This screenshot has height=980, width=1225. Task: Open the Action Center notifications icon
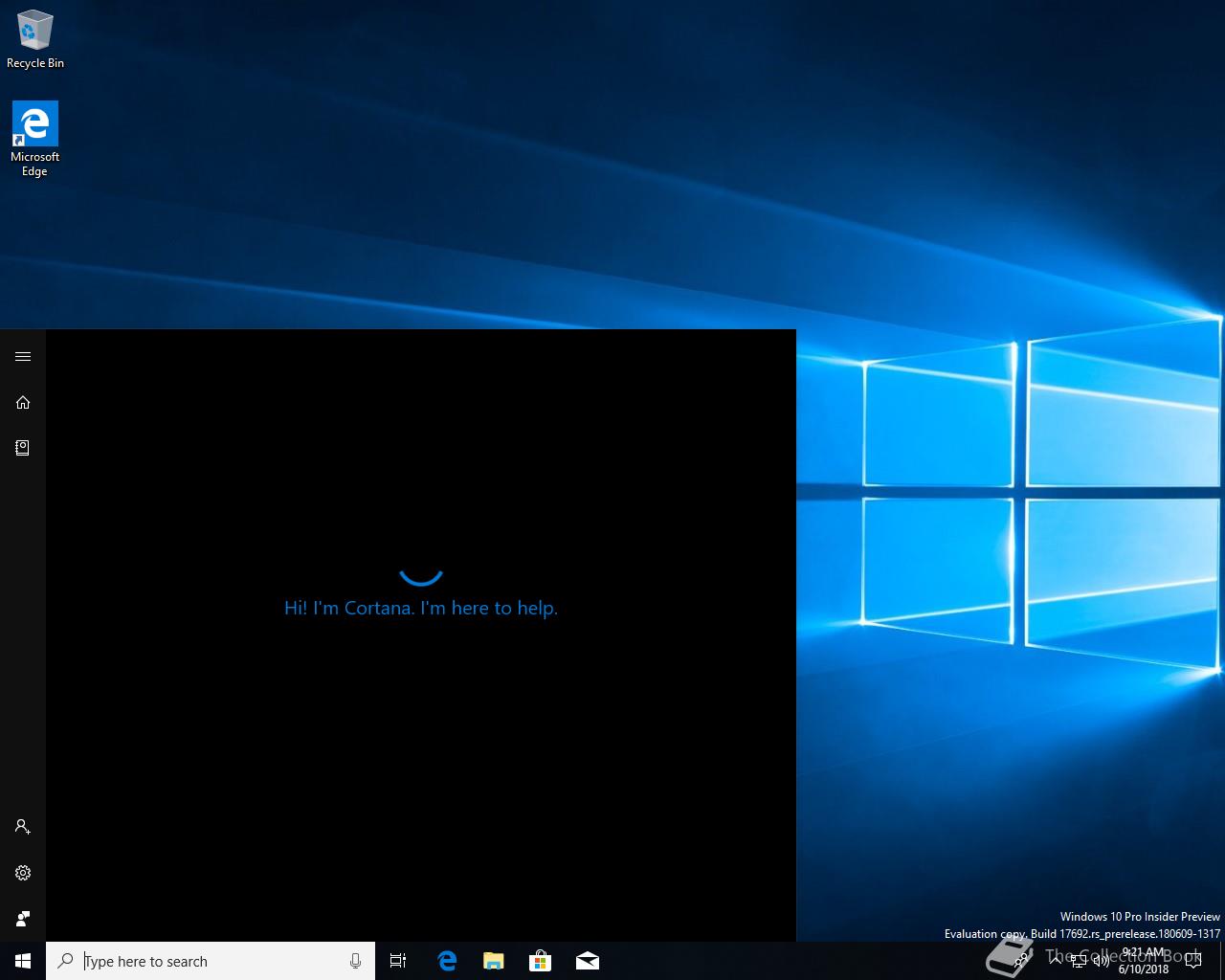[x=1193, y=961]
